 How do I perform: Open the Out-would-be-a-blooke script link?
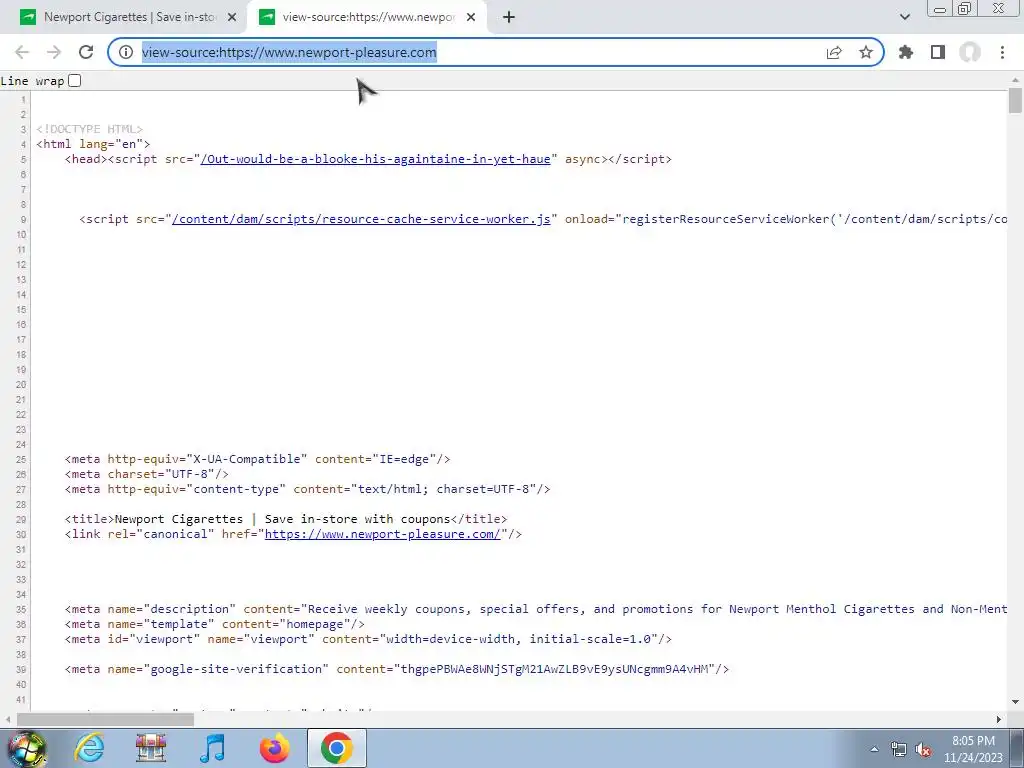[x=376, y=159]
